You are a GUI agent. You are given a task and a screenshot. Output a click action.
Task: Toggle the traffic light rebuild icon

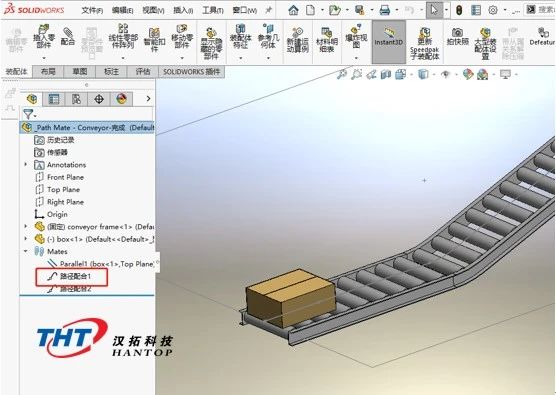(x=459, y=10)
